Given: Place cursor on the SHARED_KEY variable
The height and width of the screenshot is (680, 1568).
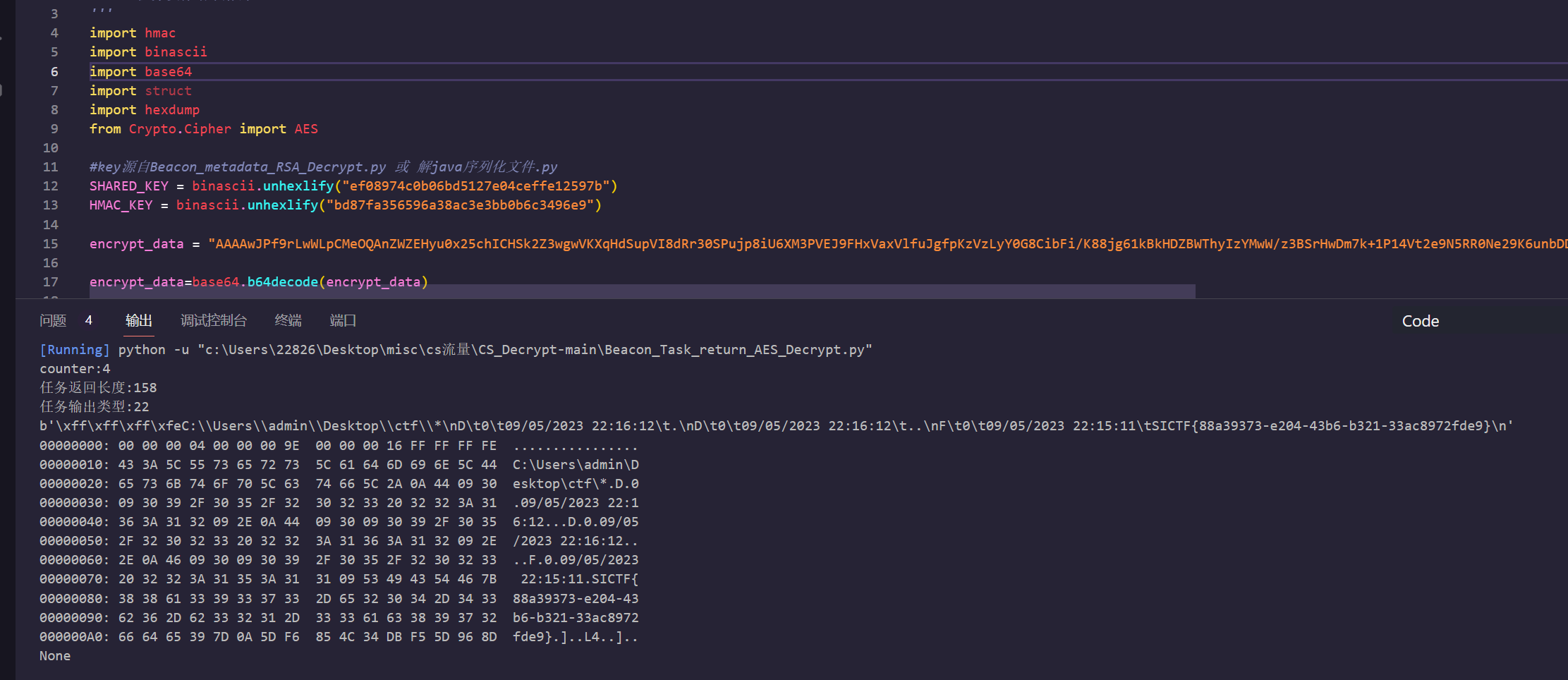Looking at the screenshot, I should pos(129,186).
